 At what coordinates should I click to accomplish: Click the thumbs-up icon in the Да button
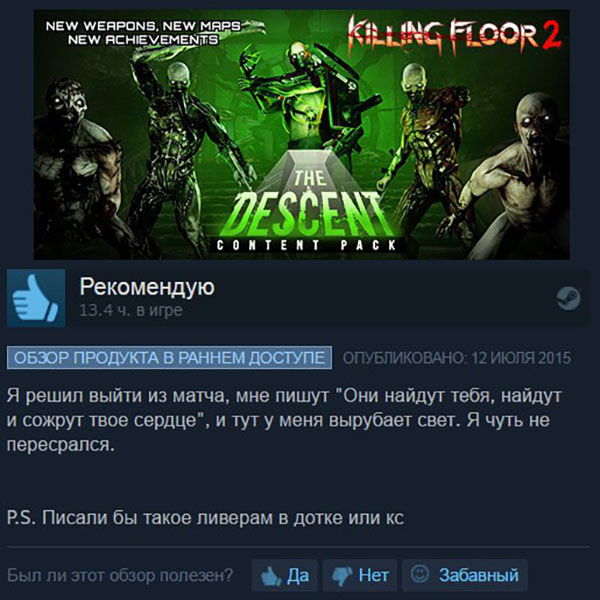pyautogui.click(x=271, y=576)
